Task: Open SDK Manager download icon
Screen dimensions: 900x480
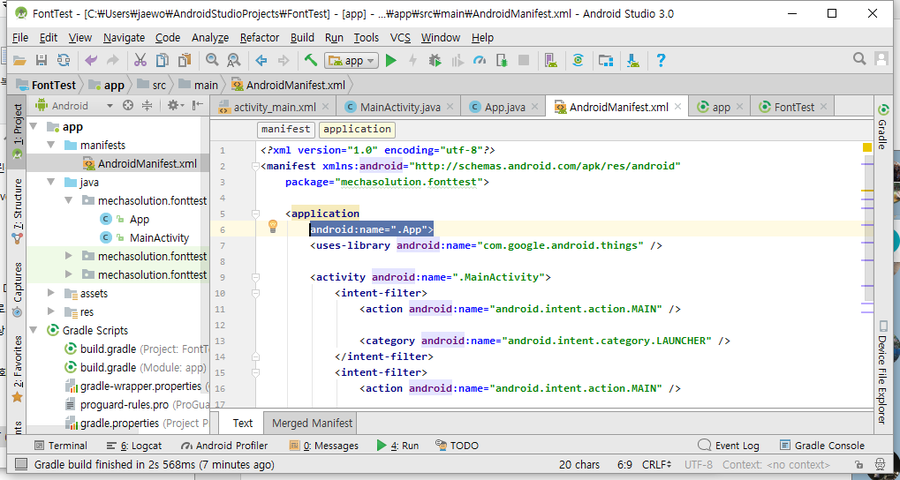Action: [633, 60]
